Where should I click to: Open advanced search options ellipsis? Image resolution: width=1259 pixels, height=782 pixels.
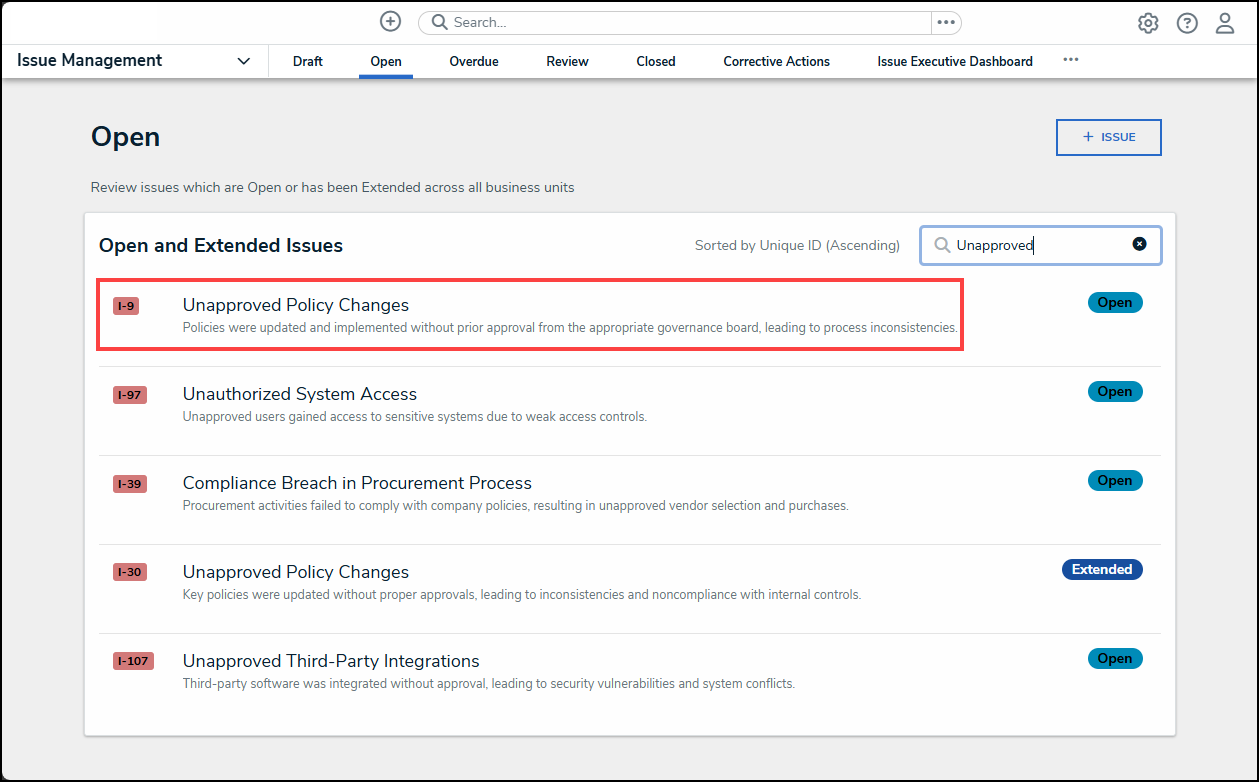pyautogui.click(x=945, y=22)
